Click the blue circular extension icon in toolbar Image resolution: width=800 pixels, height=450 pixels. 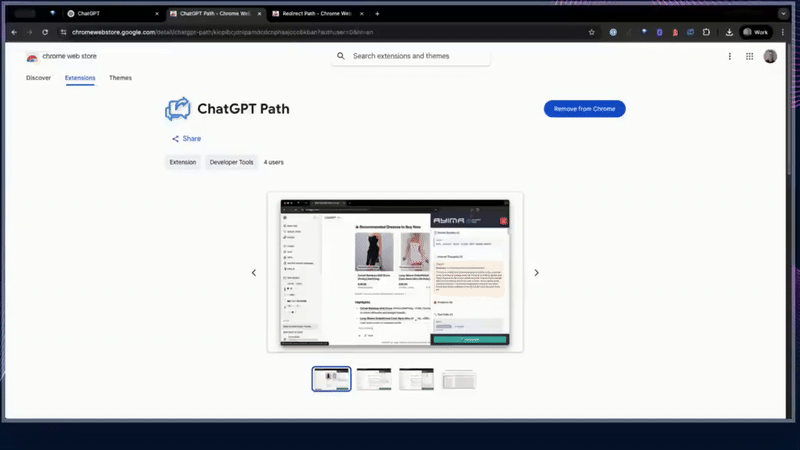click(613, 32)
